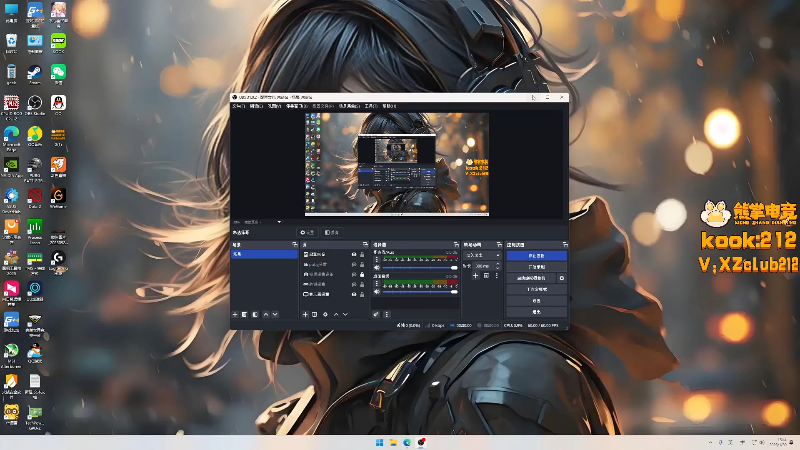The image size is (800, 450).
Task: Select the highlighted scene in Scenes list
Action: 264,254
